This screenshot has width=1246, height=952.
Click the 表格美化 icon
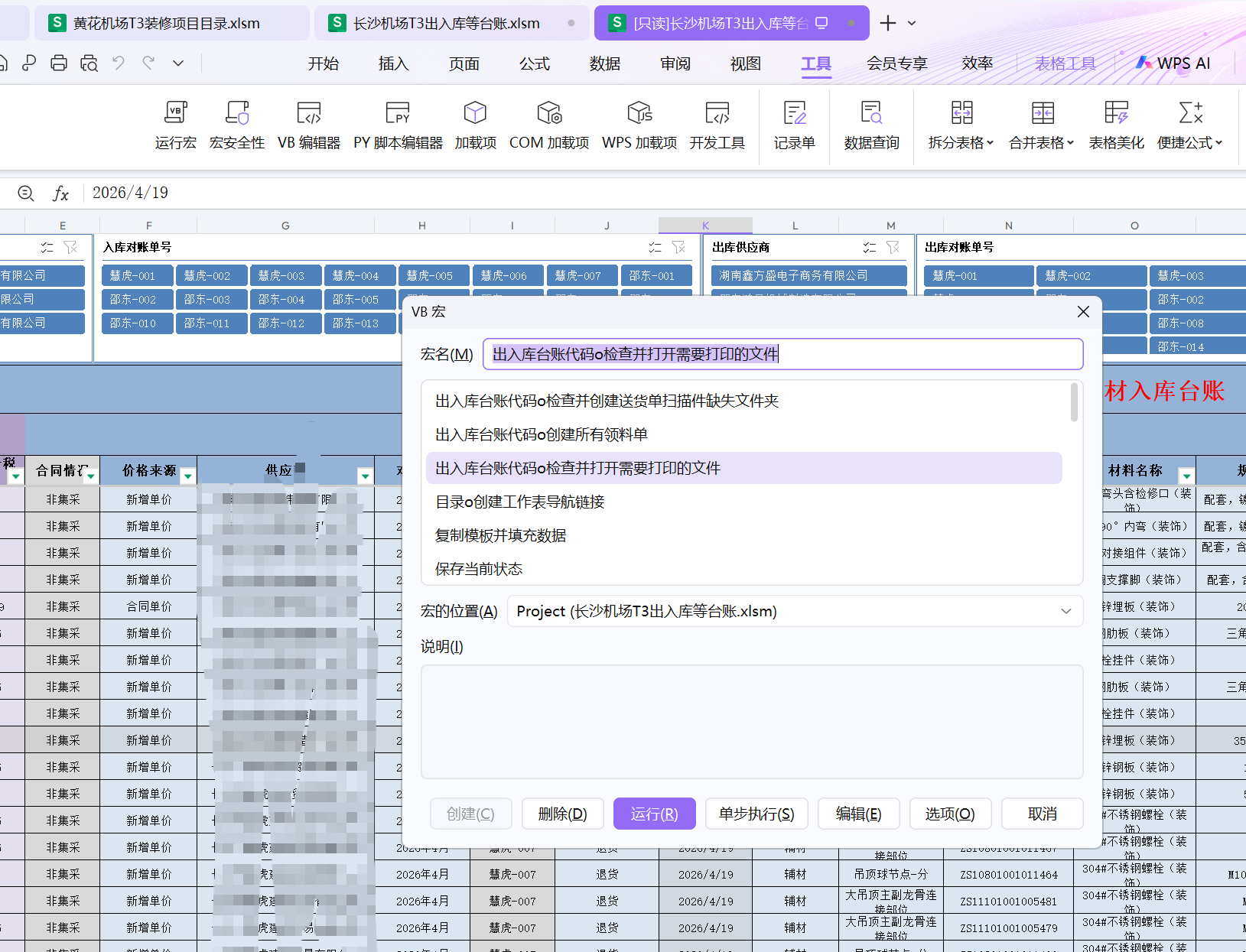tap(1117, 126)
